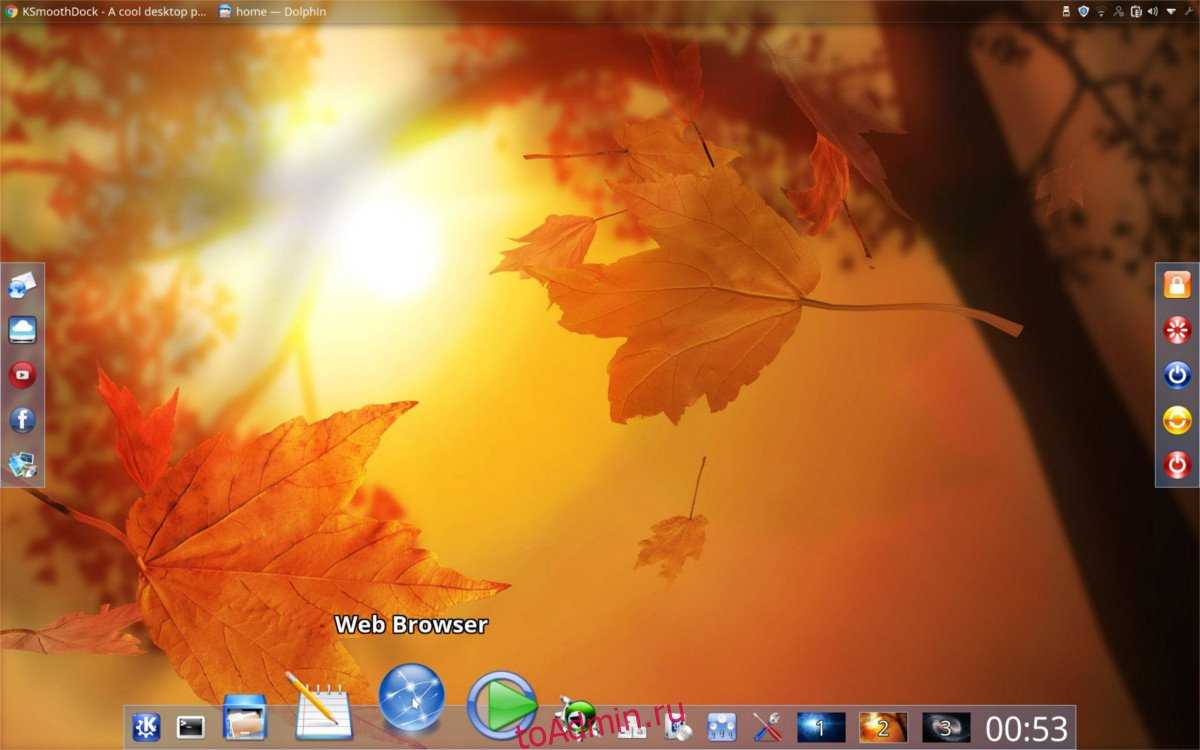
Task: Launch the notepad text editor icon
Action: tap(318, 708)
